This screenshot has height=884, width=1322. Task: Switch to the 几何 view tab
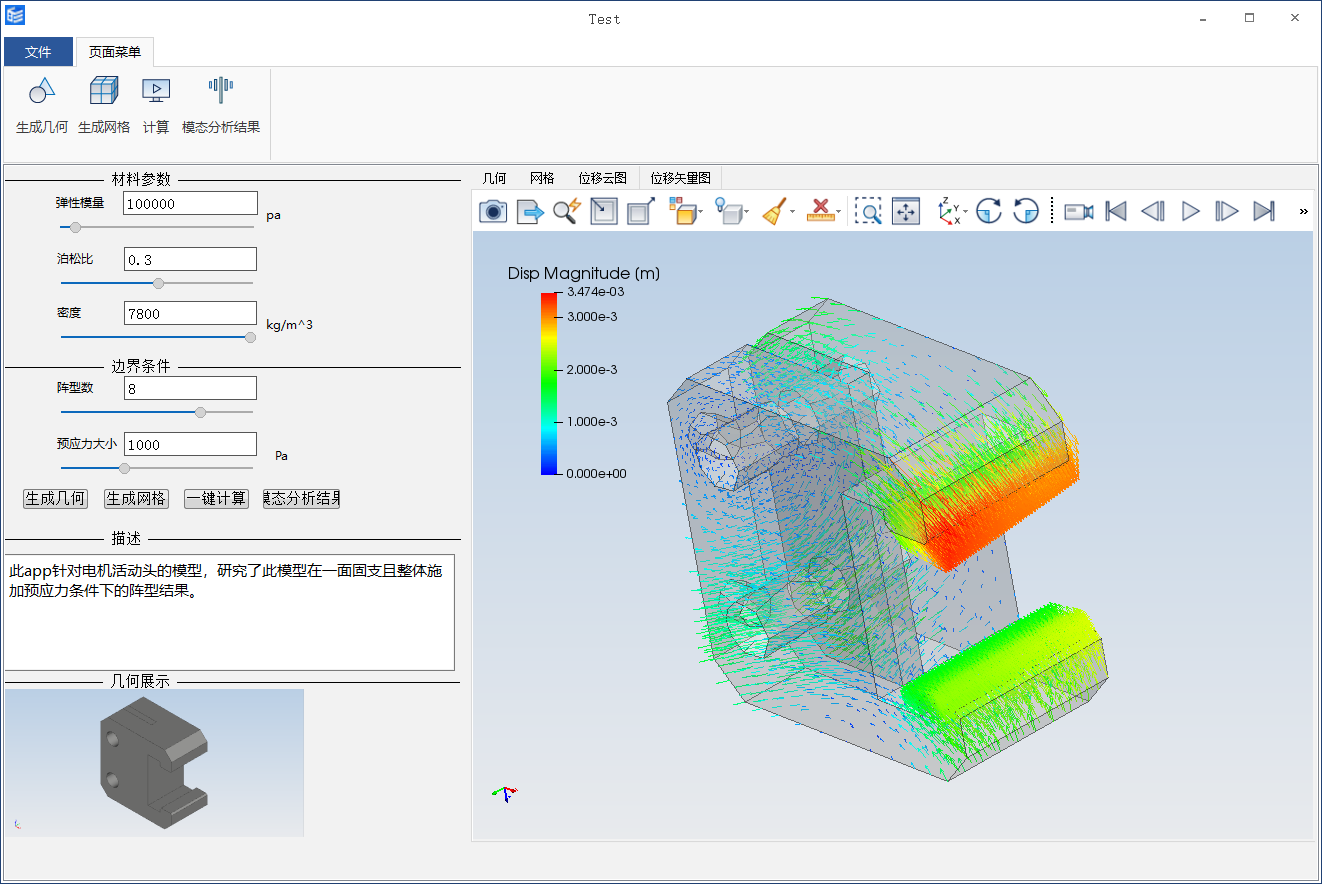point(494,178)
